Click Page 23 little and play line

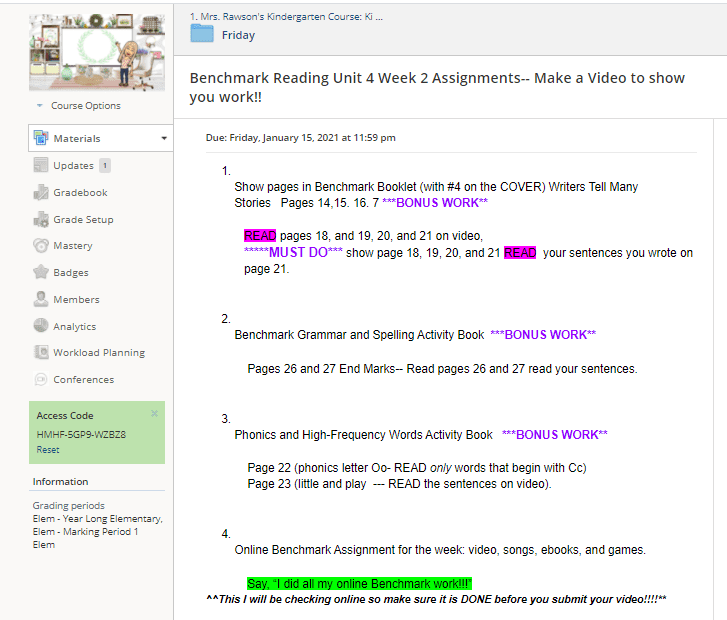click(x=399, y=484)
